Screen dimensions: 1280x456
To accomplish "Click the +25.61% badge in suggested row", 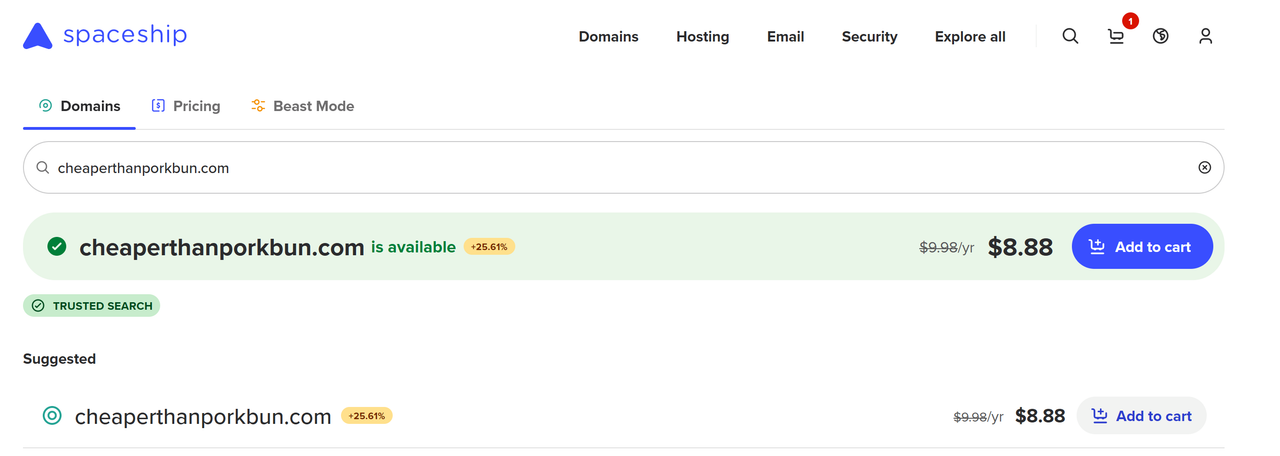I will 366,415.
